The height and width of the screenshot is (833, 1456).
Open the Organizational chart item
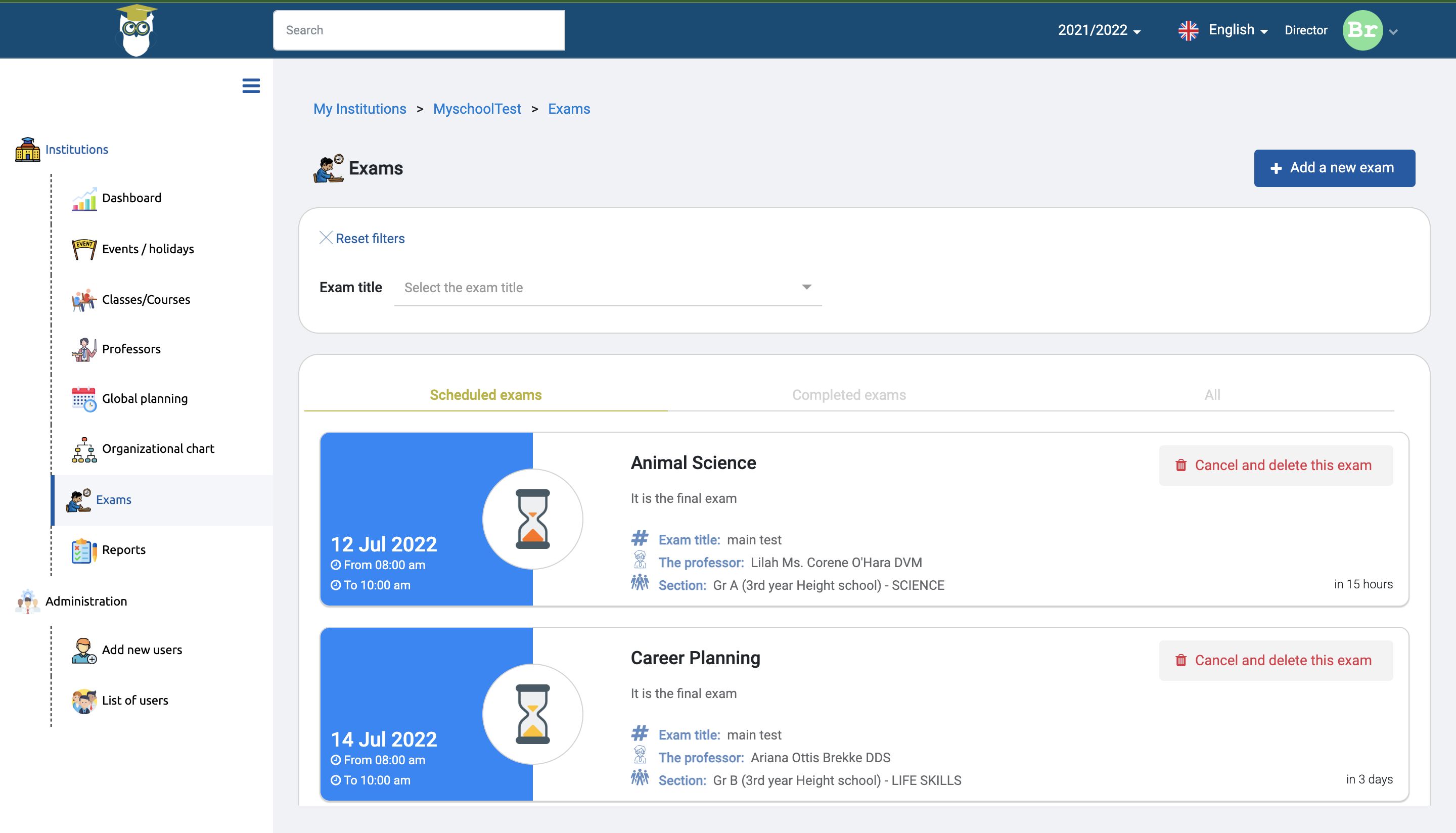[157, 448]
